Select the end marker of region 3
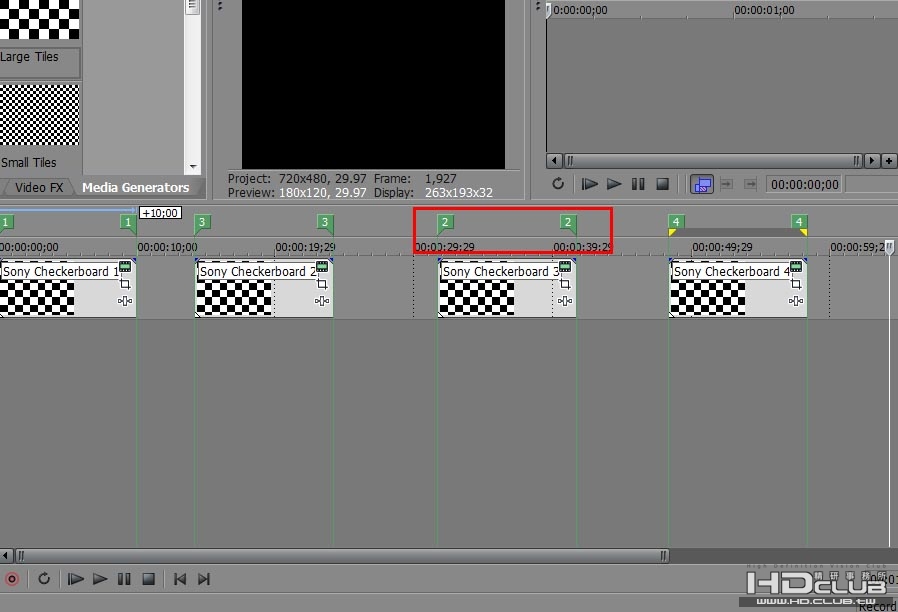The image size is (898, 612). (x=325, y=222)
